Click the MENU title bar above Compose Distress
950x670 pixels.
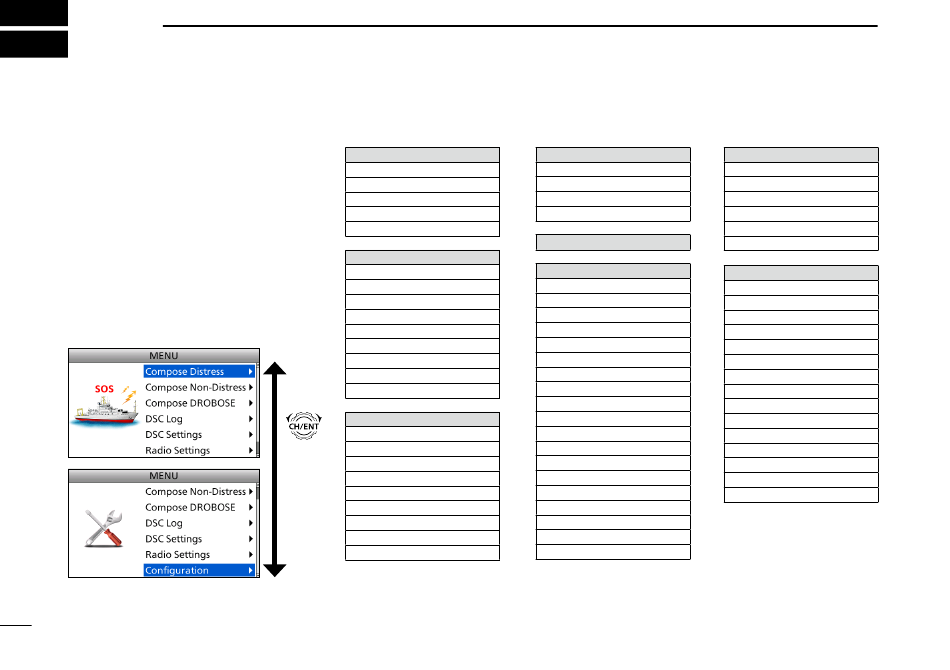tap(164, 356)
